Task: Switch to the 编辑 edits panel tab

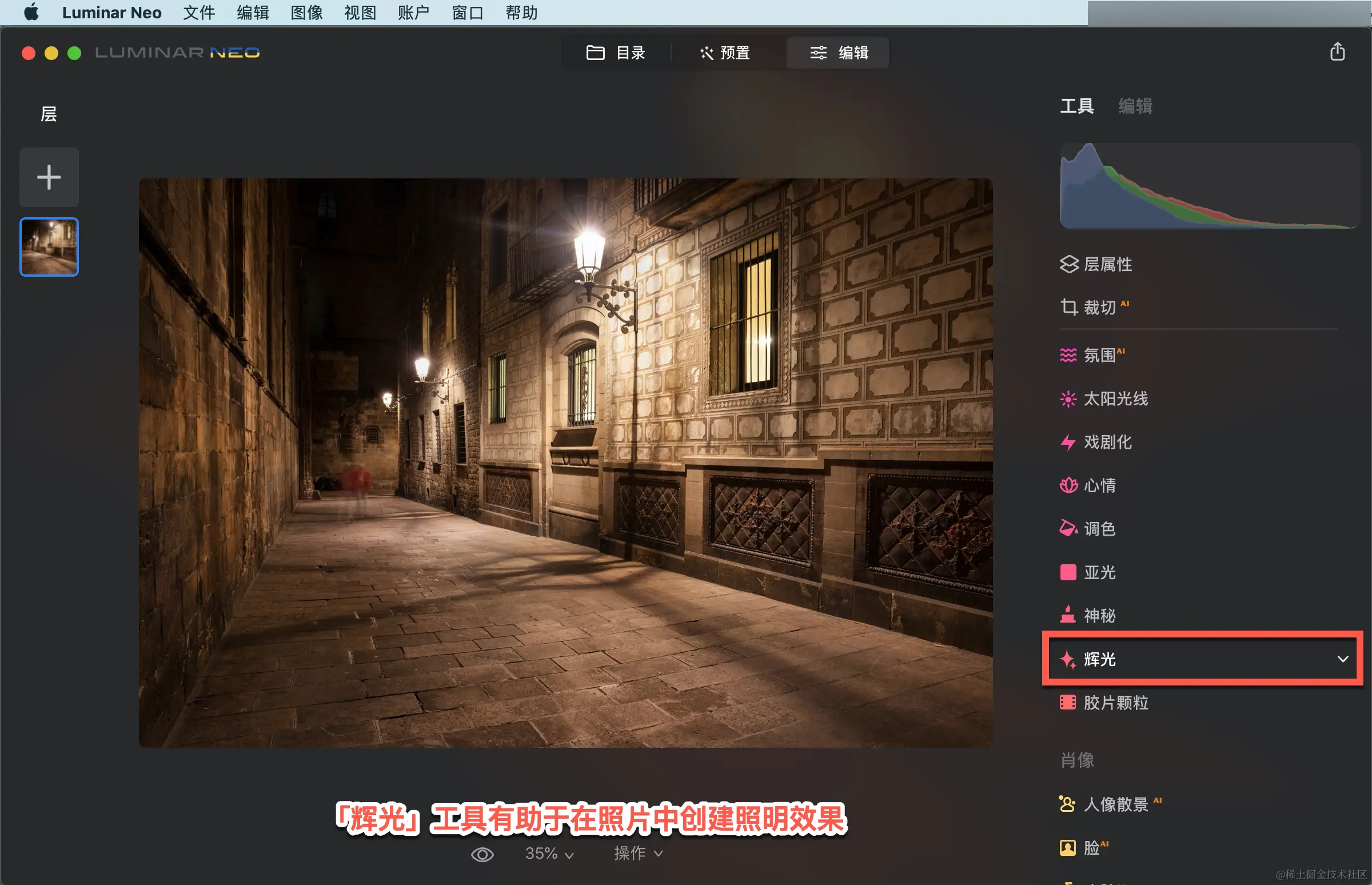Action: (1135, 106)
